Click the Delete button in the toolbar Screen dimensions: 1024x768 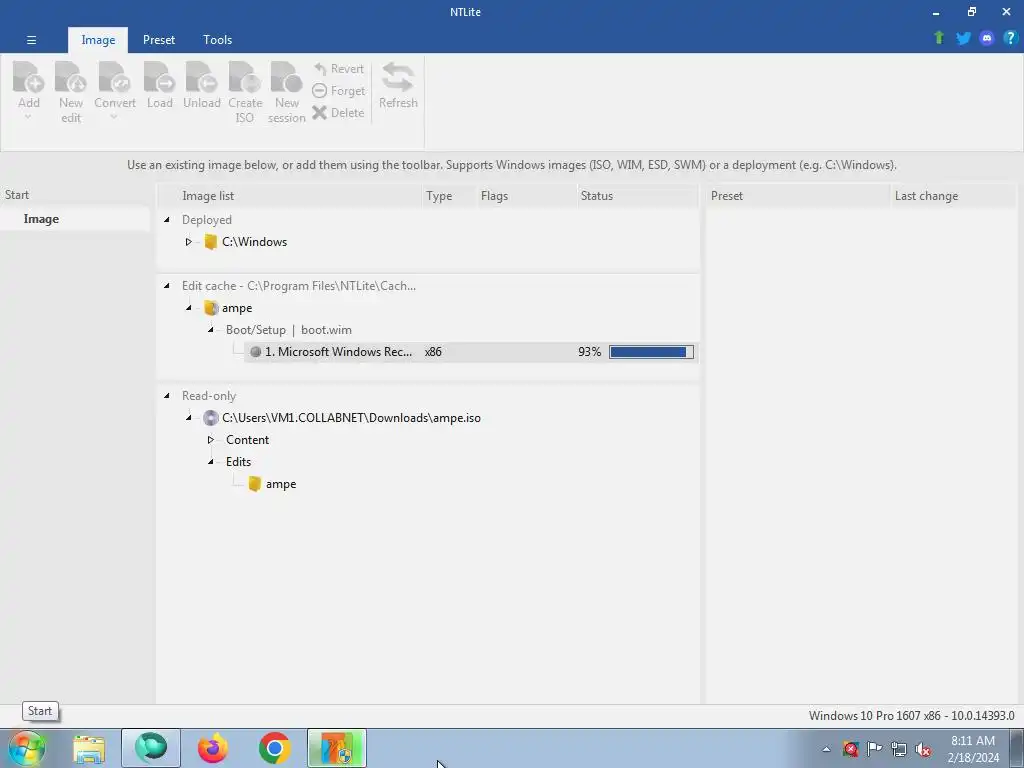click(x=339, y=112)
